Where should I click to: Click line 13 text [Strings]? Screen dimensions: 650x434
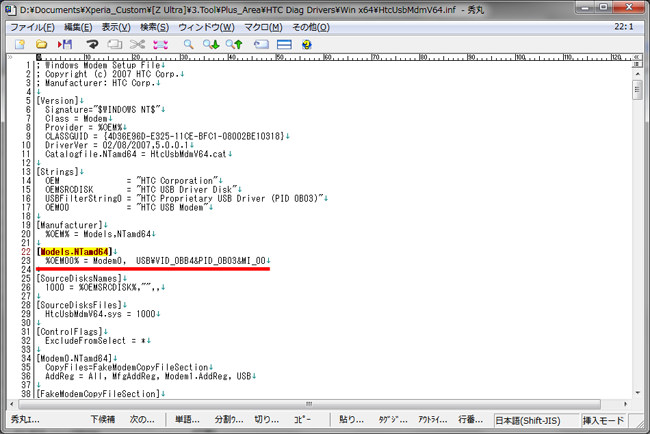pyautogui.click(x=58, y=172)
